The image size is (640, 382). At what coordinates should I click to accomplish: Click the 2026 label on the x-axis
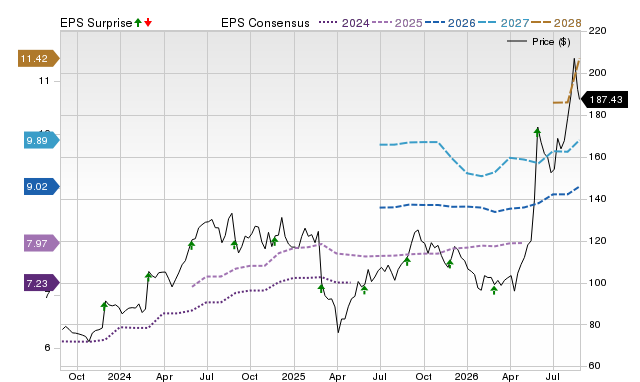[467, 376]
